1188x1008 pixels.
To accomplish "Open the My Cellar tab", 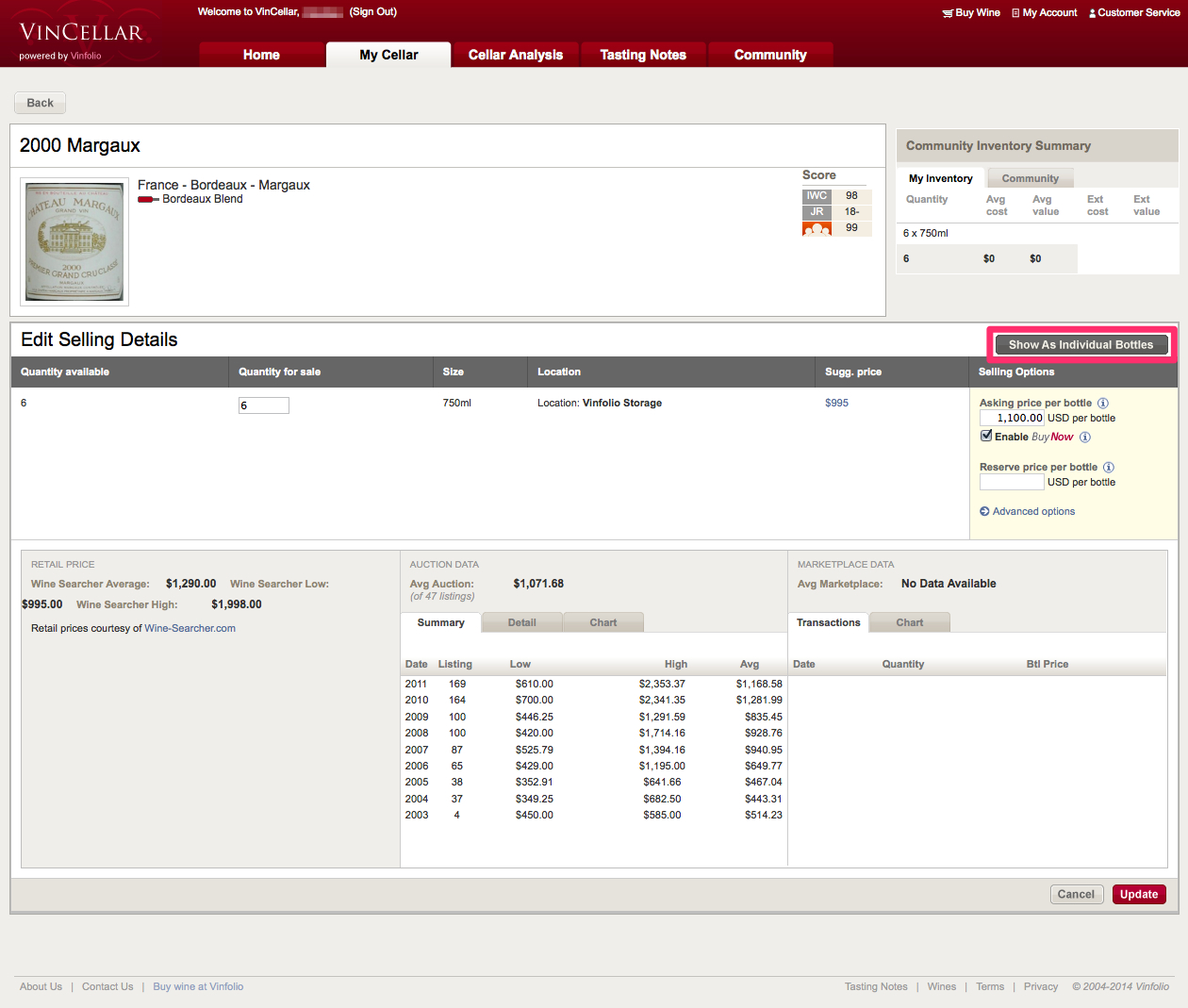I will tap(388, 55).
